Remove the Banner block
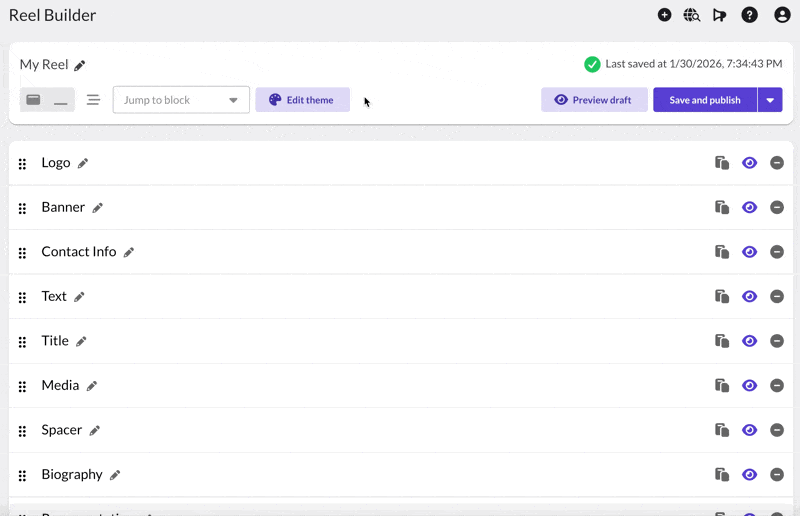The width and height of the screenshot is (800, 516). click(x=777, y=207)
